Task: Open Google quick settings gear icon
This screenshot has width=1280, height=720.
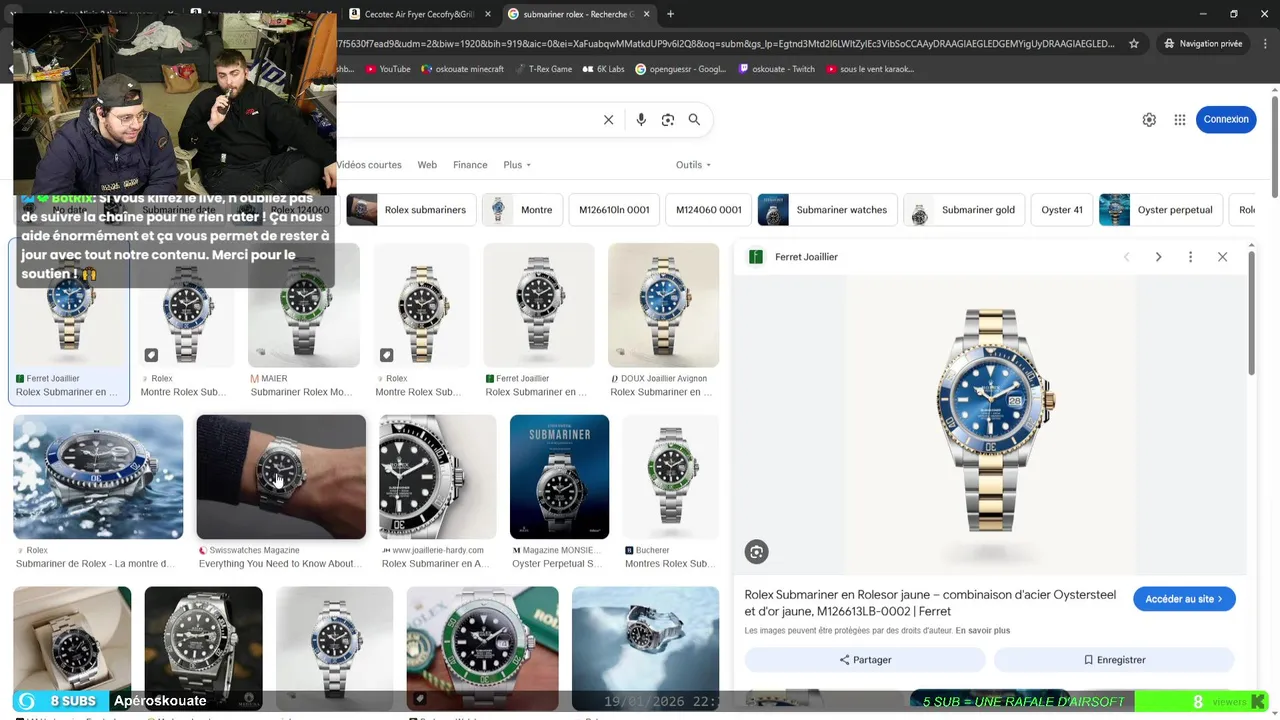Action: [x=1149, y=120]
